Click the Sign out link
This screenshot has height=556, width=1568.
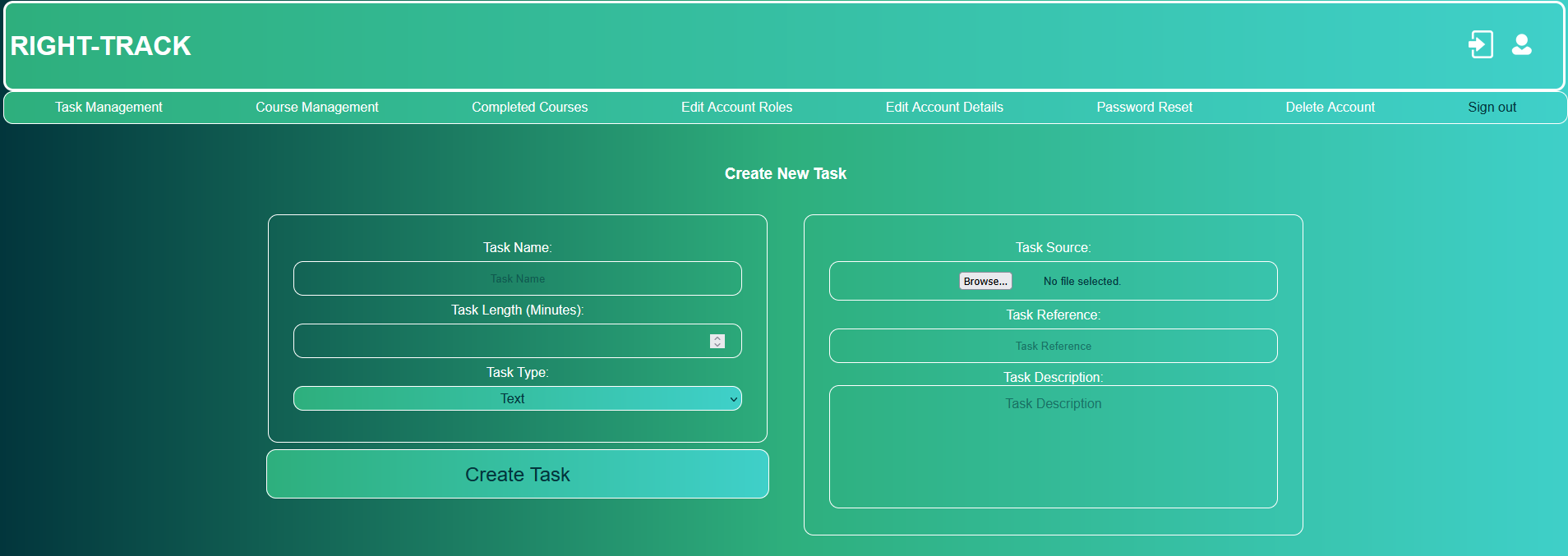(1492, 107)
